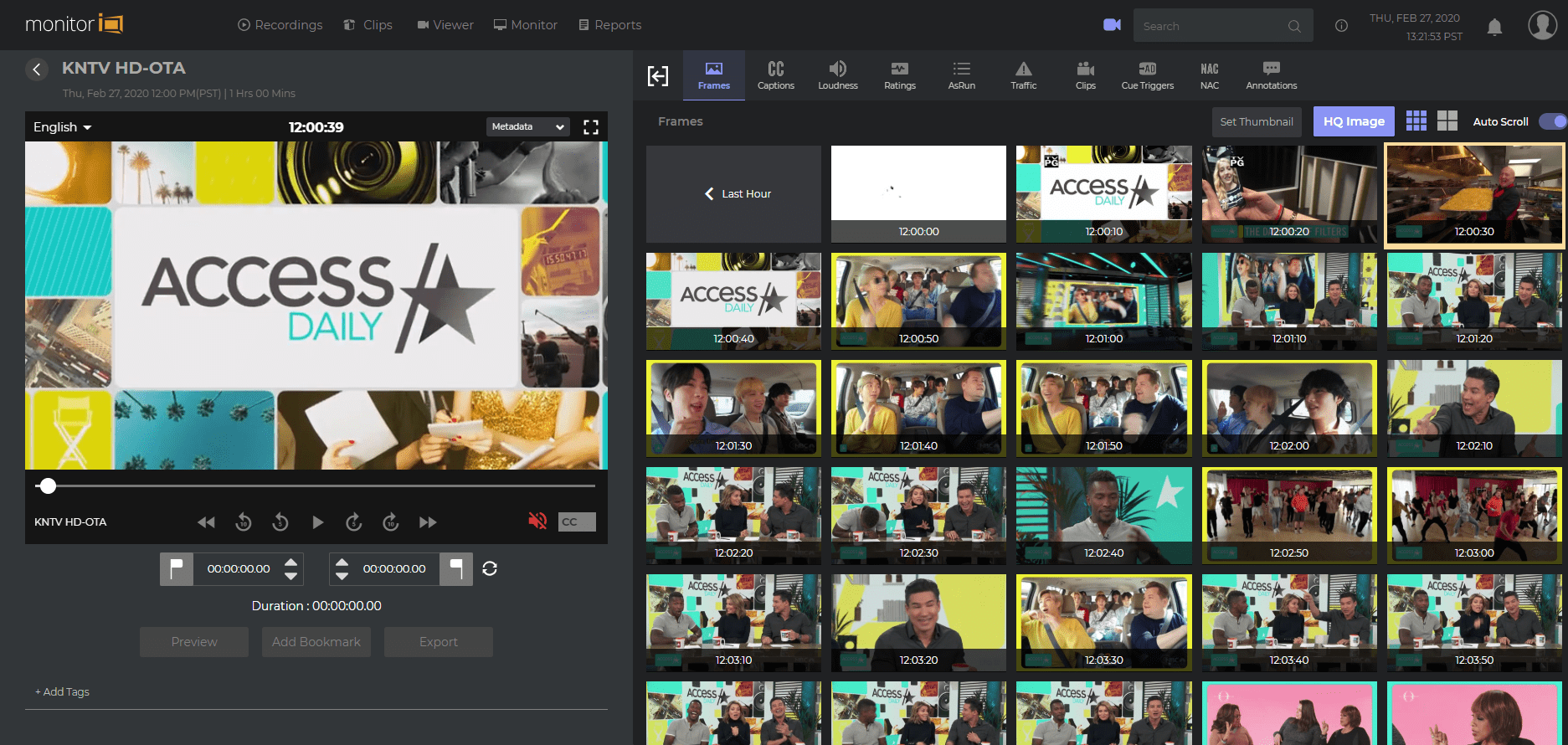
Task: Click the Set Thumbnail button
Action: [1257, 121]
